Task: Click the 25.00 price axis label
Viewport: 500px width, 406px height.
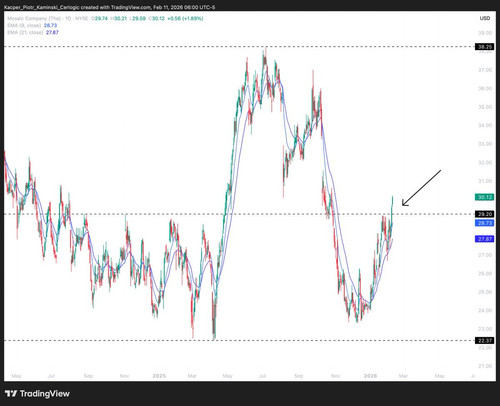Action: click(x=485, y=292)
